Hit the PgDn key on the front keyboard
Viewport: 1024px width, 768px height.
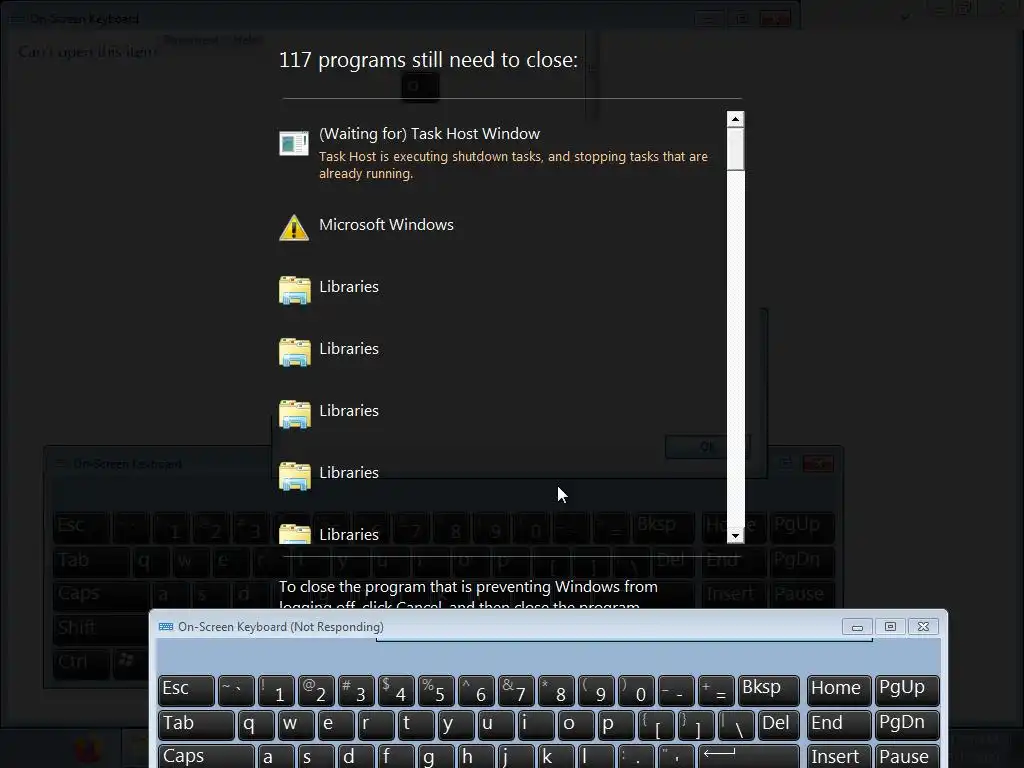click(907, 725)
